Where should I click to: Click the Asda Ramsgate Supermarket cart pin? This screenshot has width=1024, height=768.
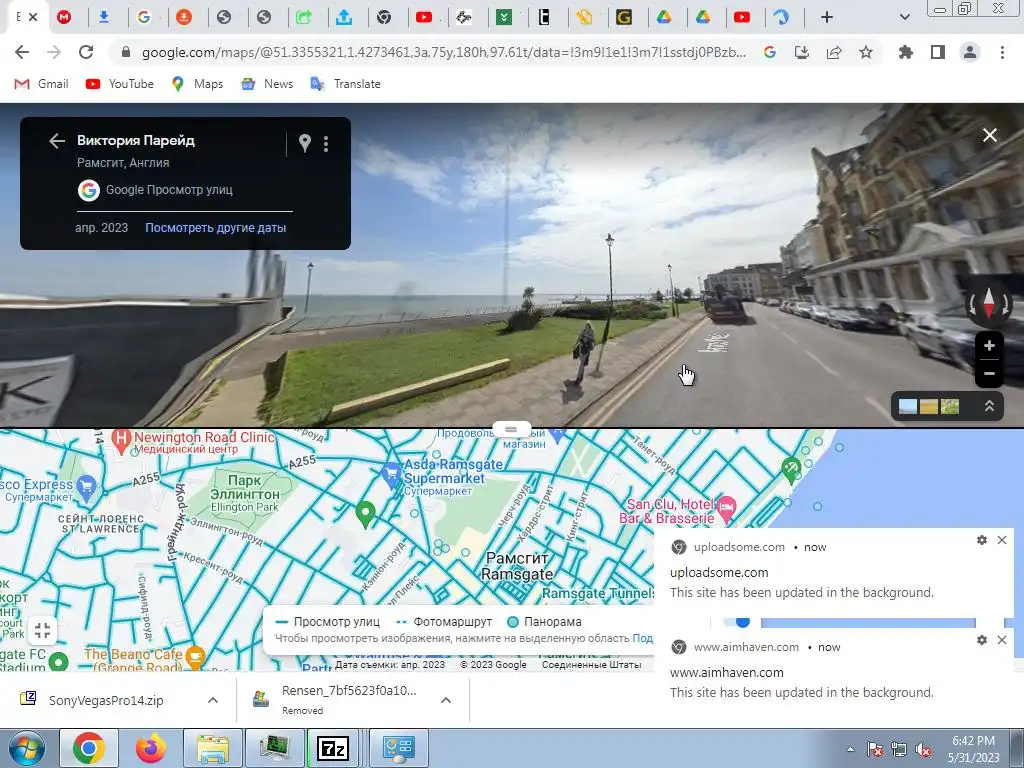click(391, 475)
